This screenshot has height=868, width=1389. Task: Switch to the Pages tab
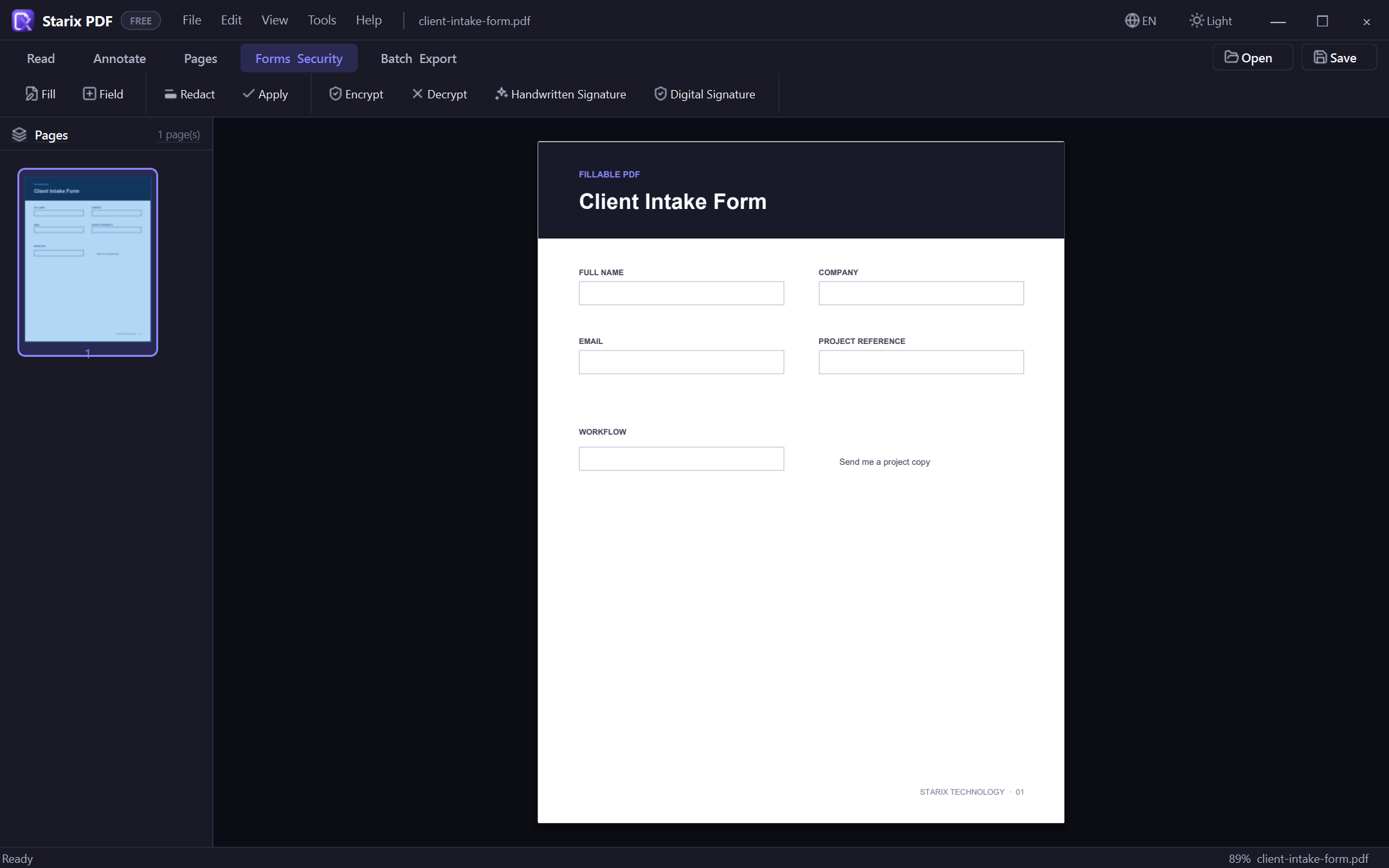tap(201, 59)
